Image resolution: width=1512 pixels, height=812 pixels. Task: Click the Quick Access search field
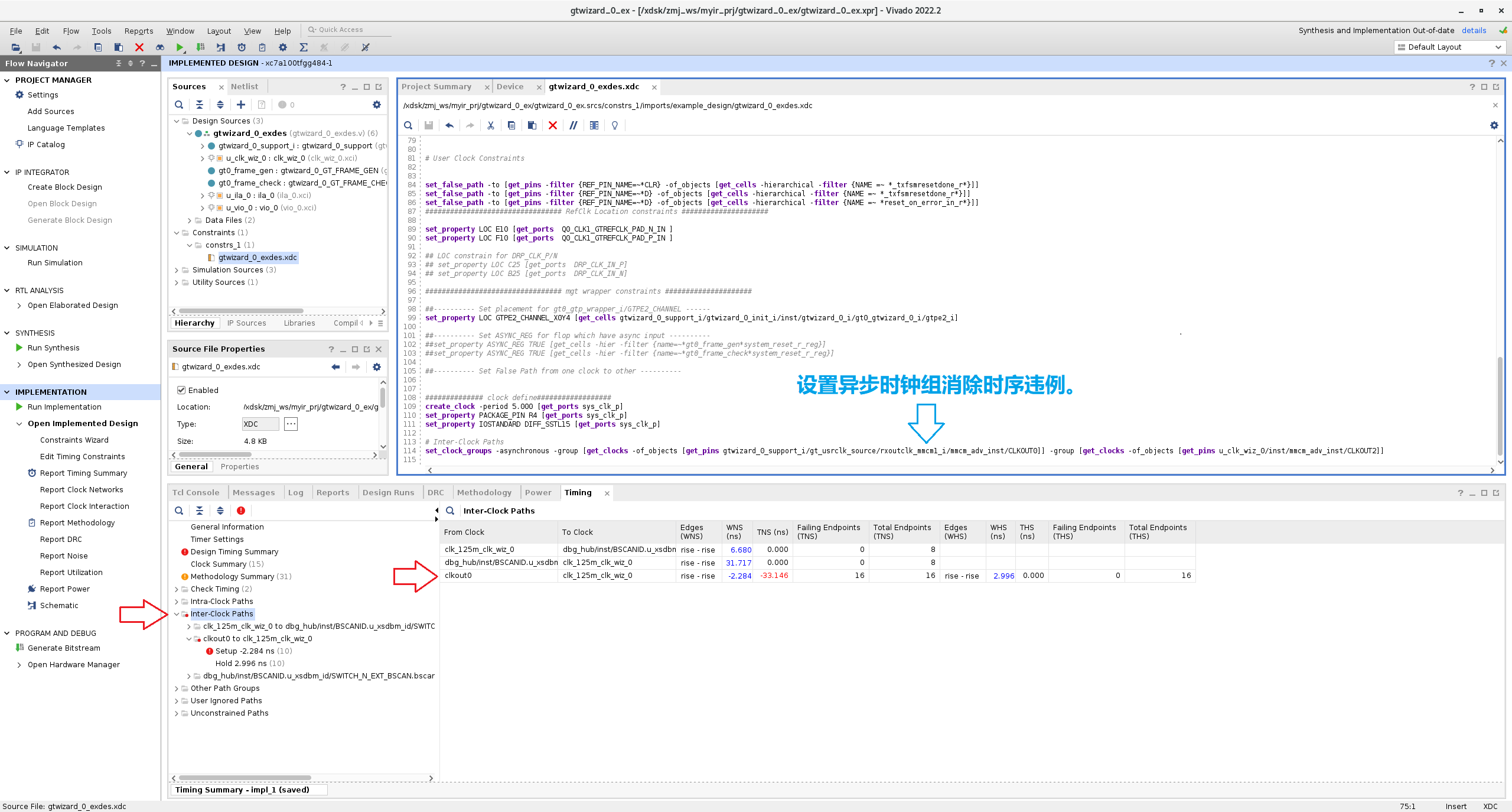click(348, 30)
